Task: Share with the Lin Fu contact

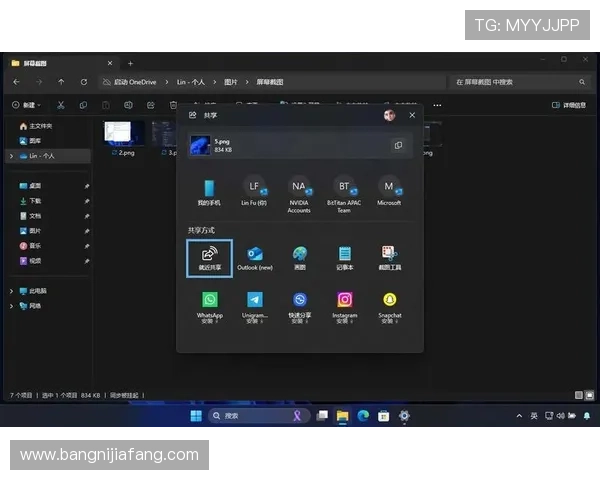Action: pos(254,190)
